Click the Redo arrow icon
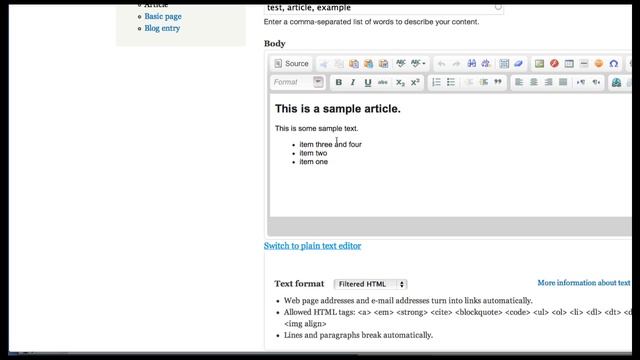 pos(456,64)
